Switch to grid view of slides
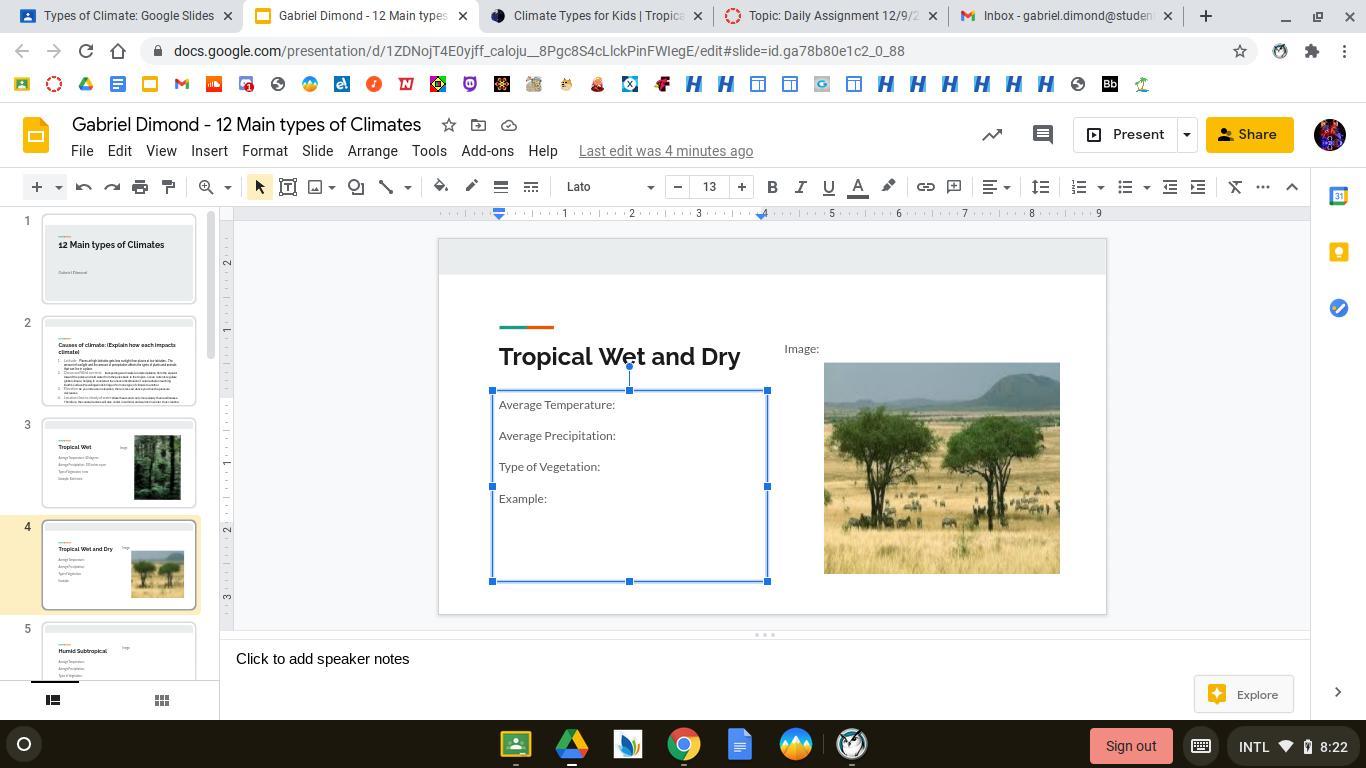Image resolution: width=1366 pixels, height=768 pixels. coord(161,700)
